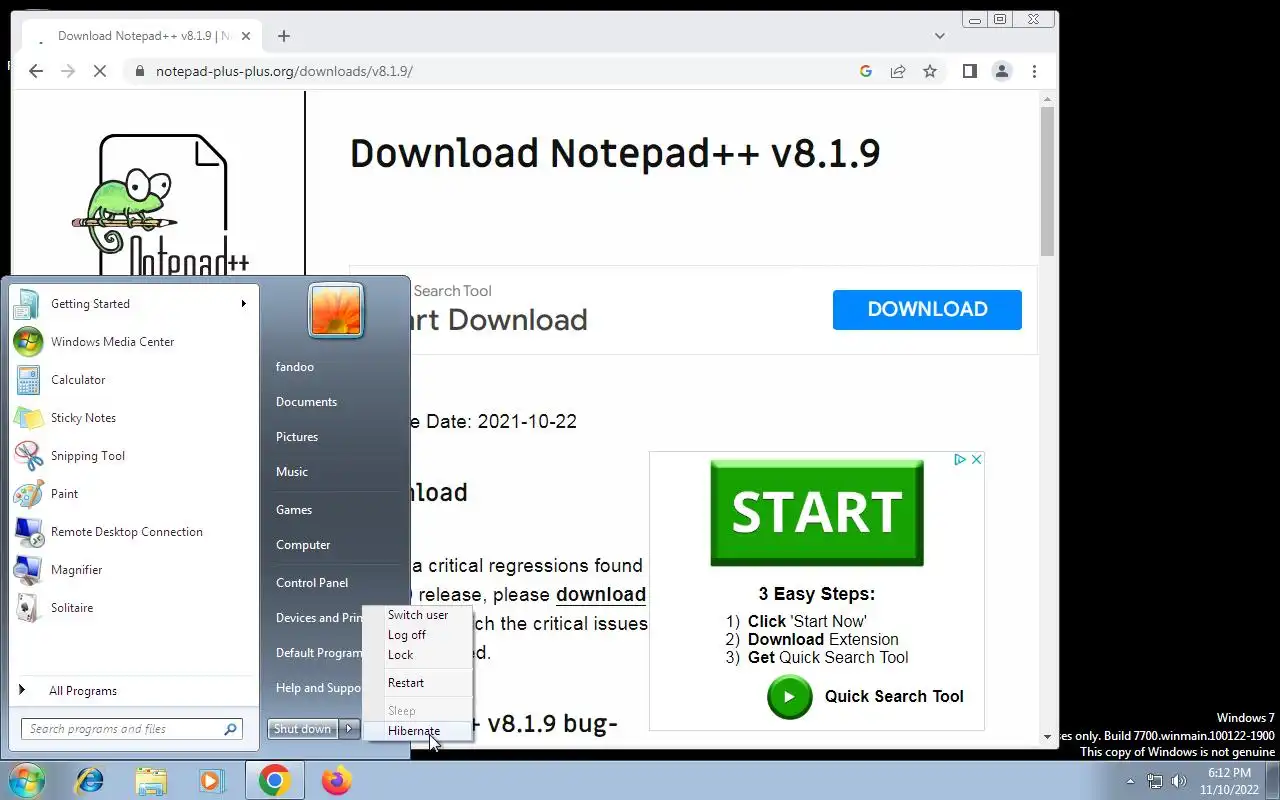Viewport: 1280px width, 800px height.
Task: Click the search magnifier in Start menu
Action: pos(231,729)
